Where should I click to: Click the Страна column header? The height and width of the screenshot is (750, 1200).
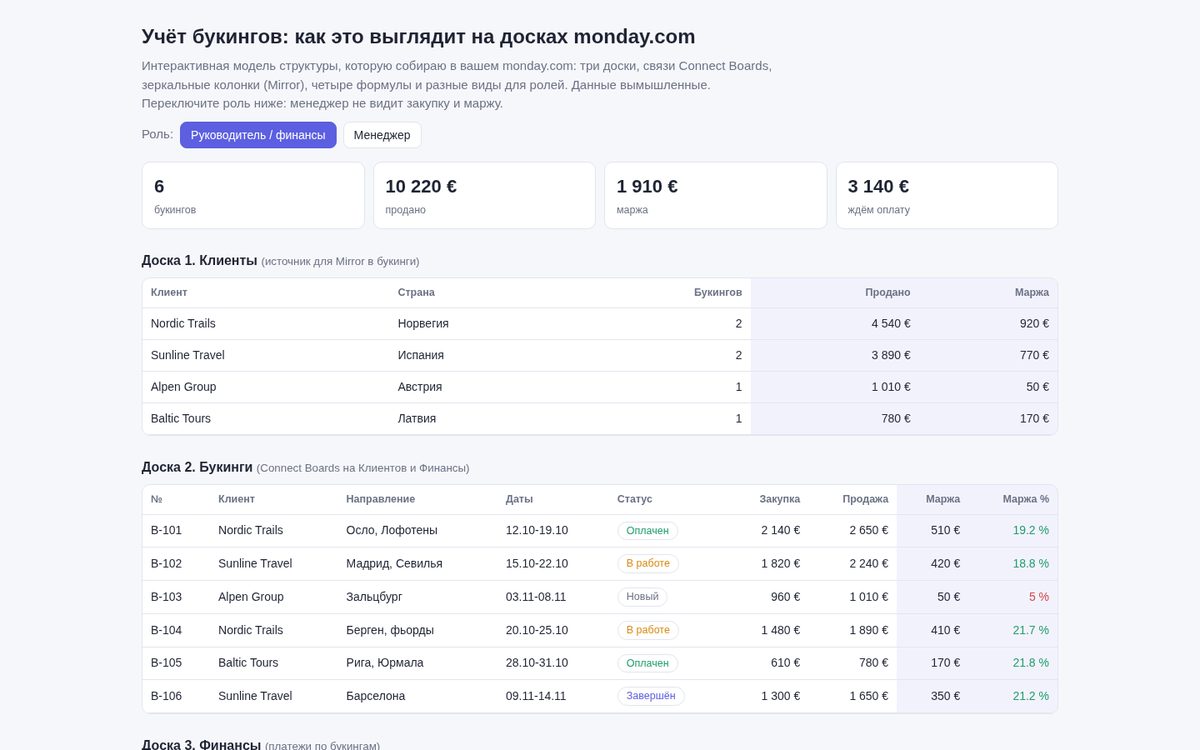click(x=416, y=293)
